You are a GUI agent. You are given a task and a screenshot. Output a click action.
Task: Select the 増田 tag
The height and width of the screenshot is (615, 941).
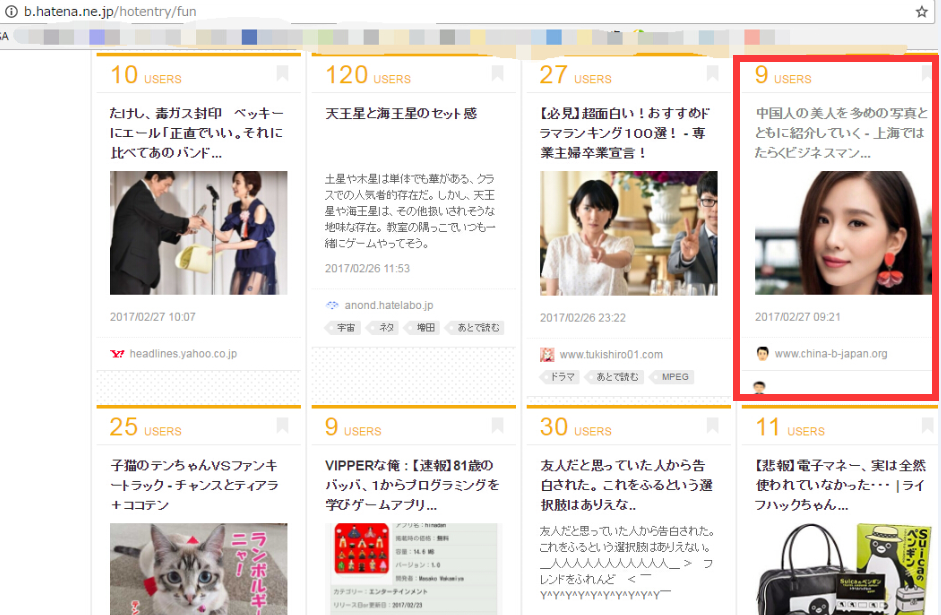coord(424,328)
